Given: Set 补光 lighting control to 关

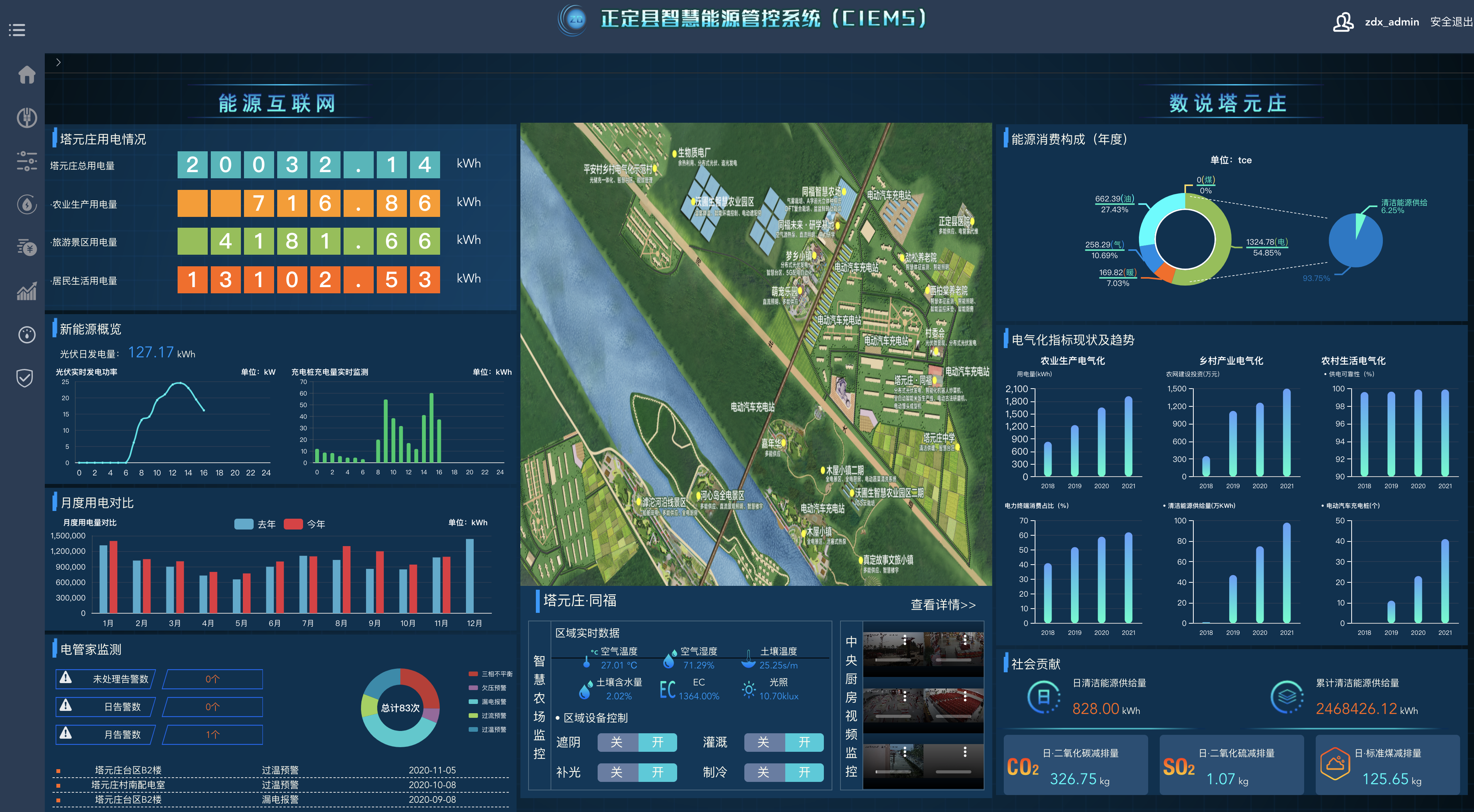Looking at the screenshot, I should pyautogui.click(x=617, y=773).
